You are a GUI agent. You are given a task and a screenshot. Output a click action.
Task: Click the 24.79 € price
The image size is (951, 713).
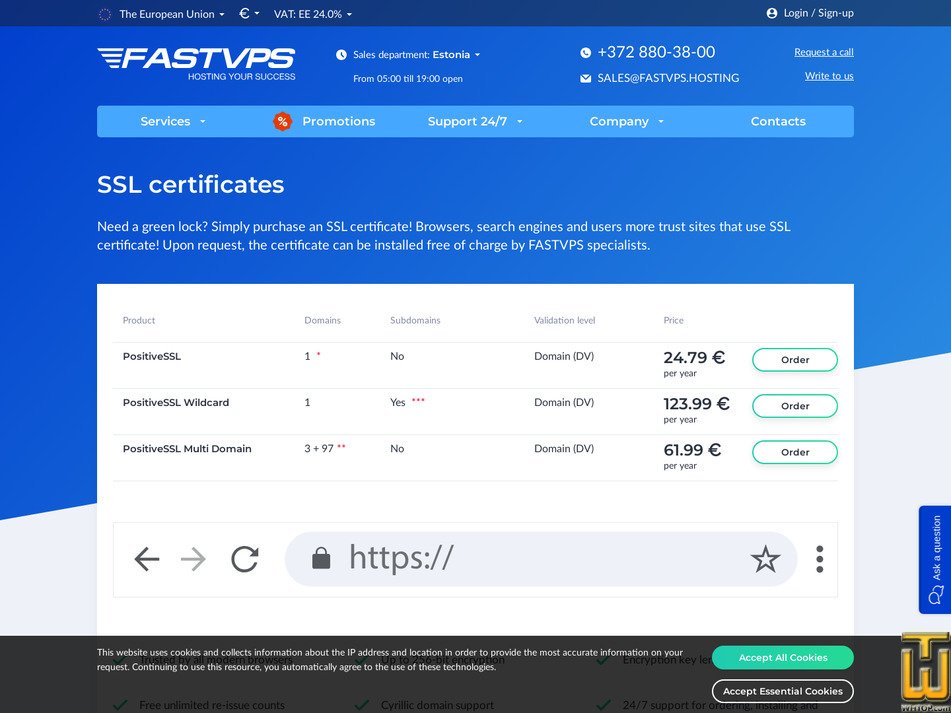coord(694,357)
